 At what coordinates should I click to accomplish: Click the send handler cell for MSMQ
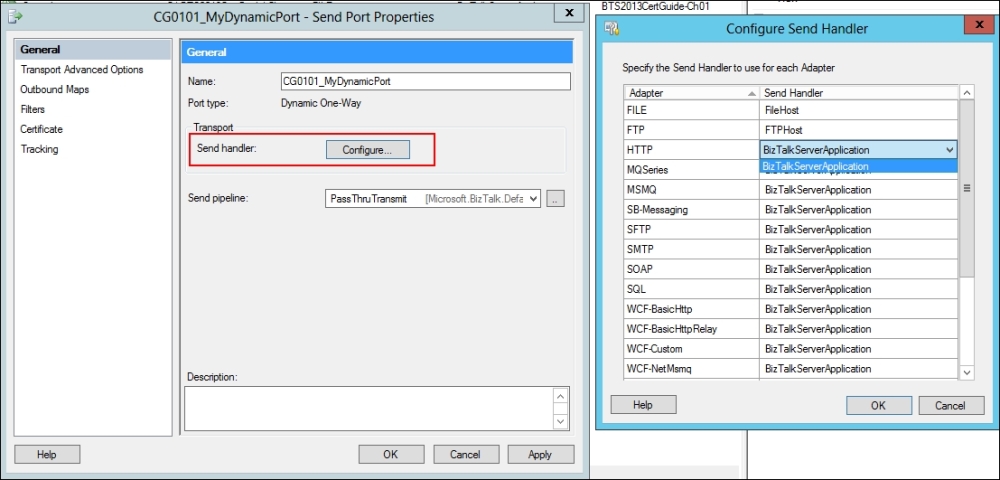pos(858,190)
